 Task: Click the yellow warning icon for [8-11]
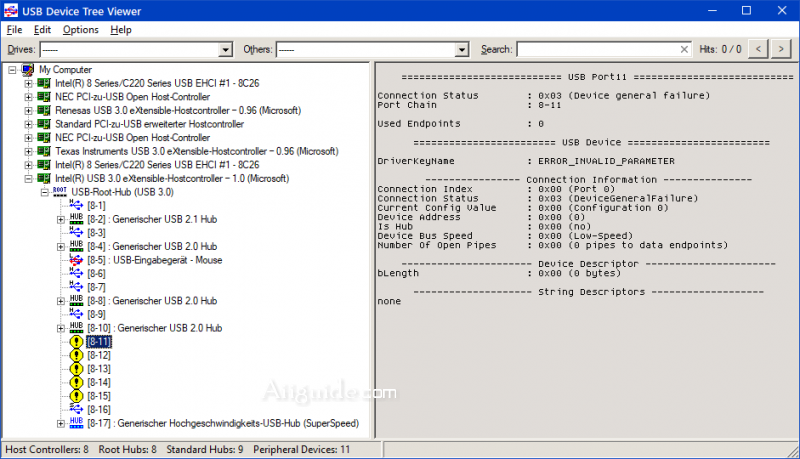click(x=76, y=341)
